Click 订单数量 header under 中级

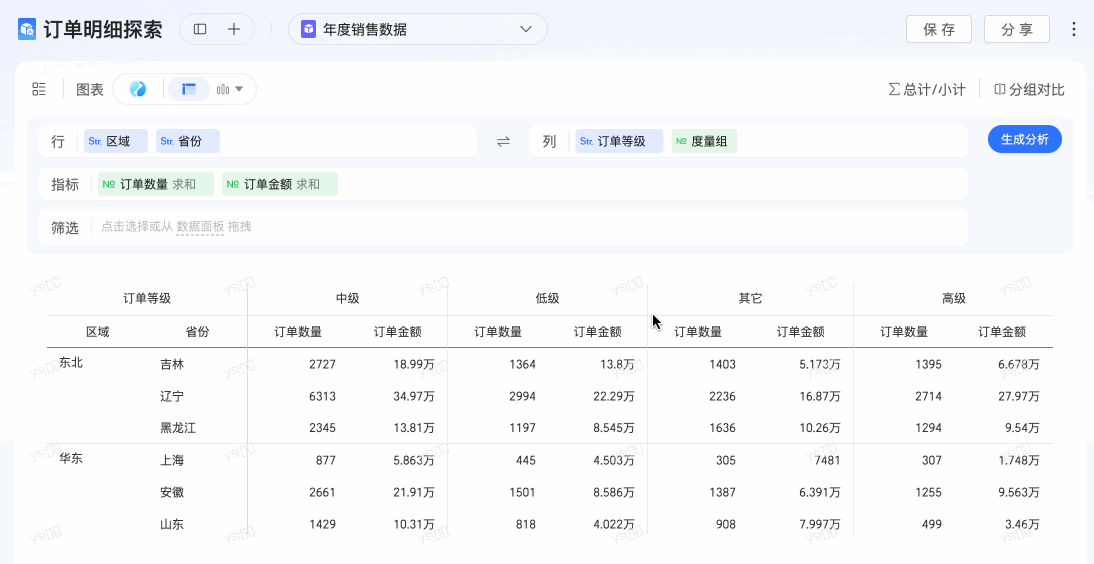point(298,332)
